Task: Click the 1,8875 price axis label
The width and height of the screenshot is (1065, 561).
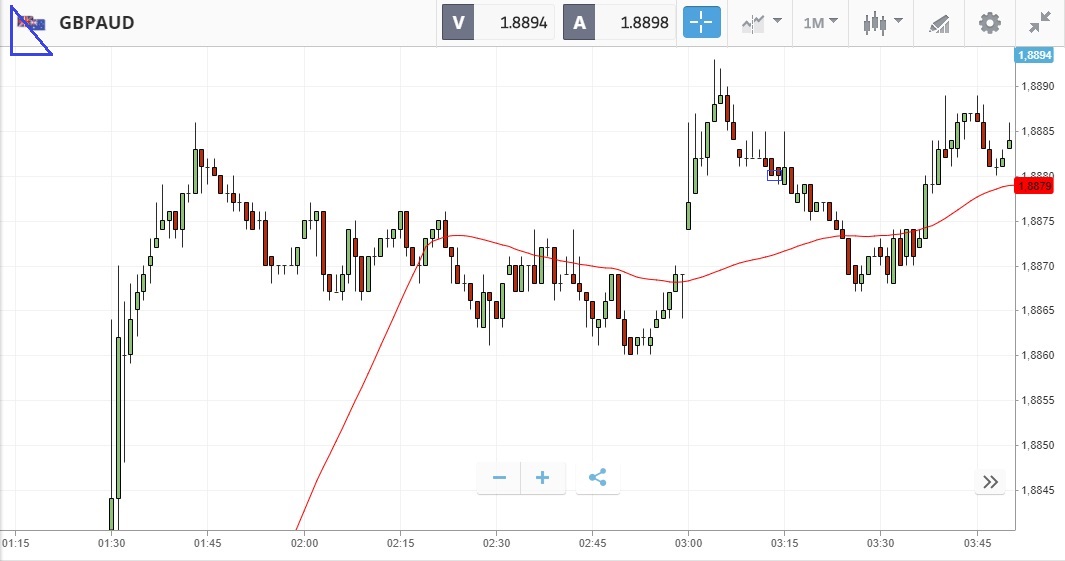Action: [1038, 221]
